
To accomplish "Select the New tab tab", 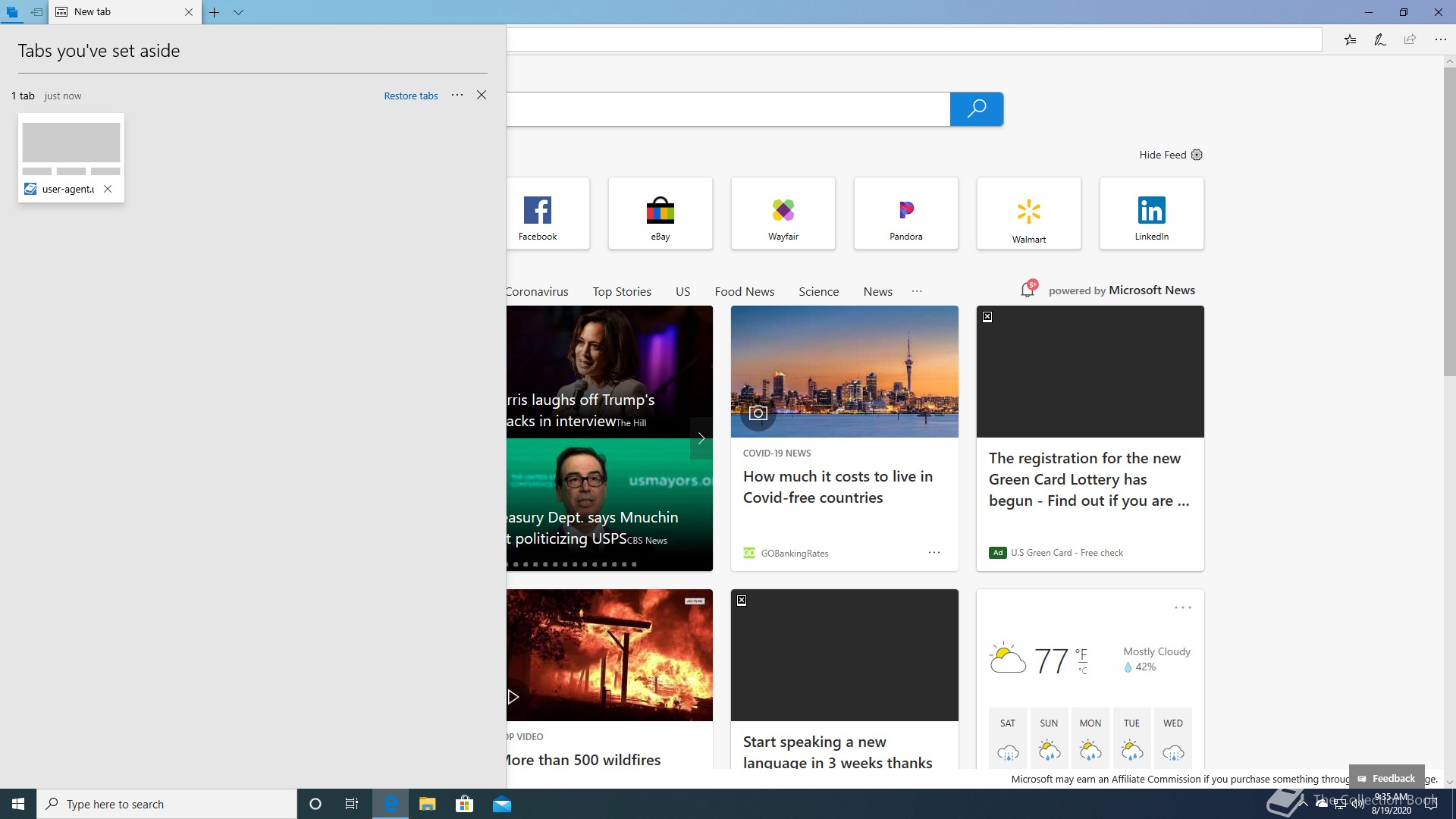I will [x=124, y=12].
